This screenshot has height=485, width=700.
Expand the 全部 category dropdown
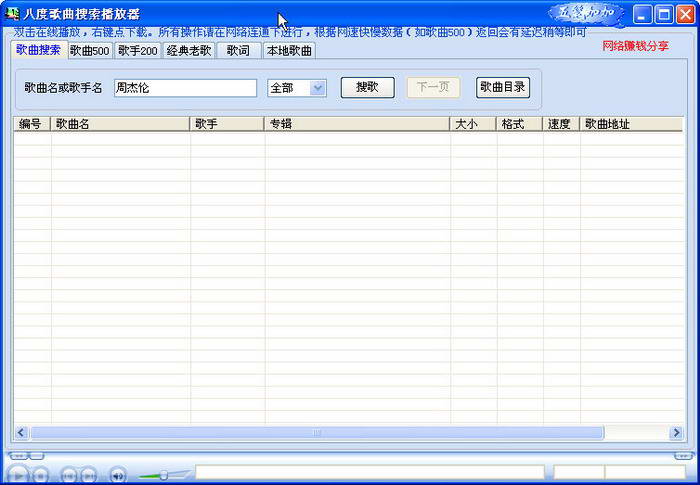point(318,88)
